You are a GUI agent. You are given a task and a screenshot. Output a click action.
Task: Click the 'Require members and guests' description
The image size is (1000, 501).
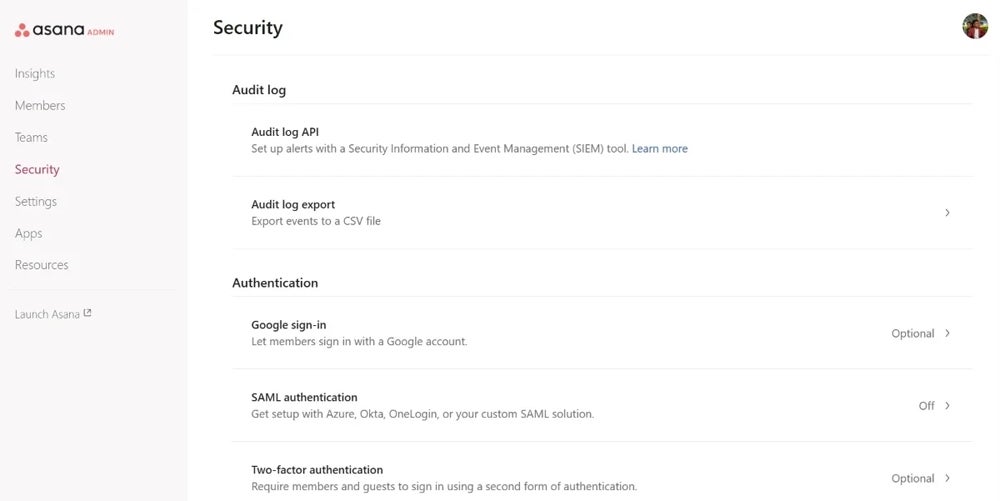(444, 486)
